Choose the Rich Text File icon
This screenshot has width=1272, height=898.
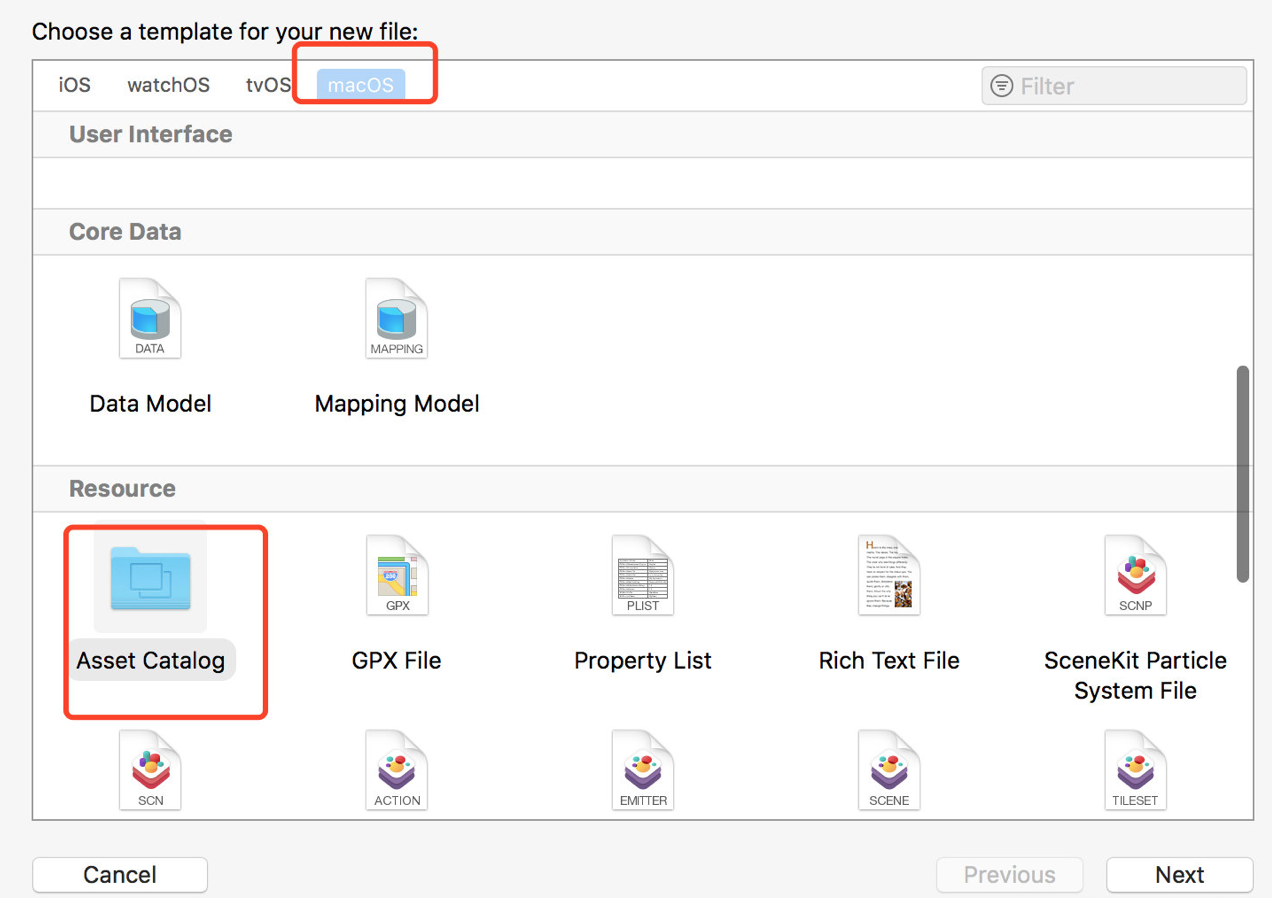(x=889, y=576)
